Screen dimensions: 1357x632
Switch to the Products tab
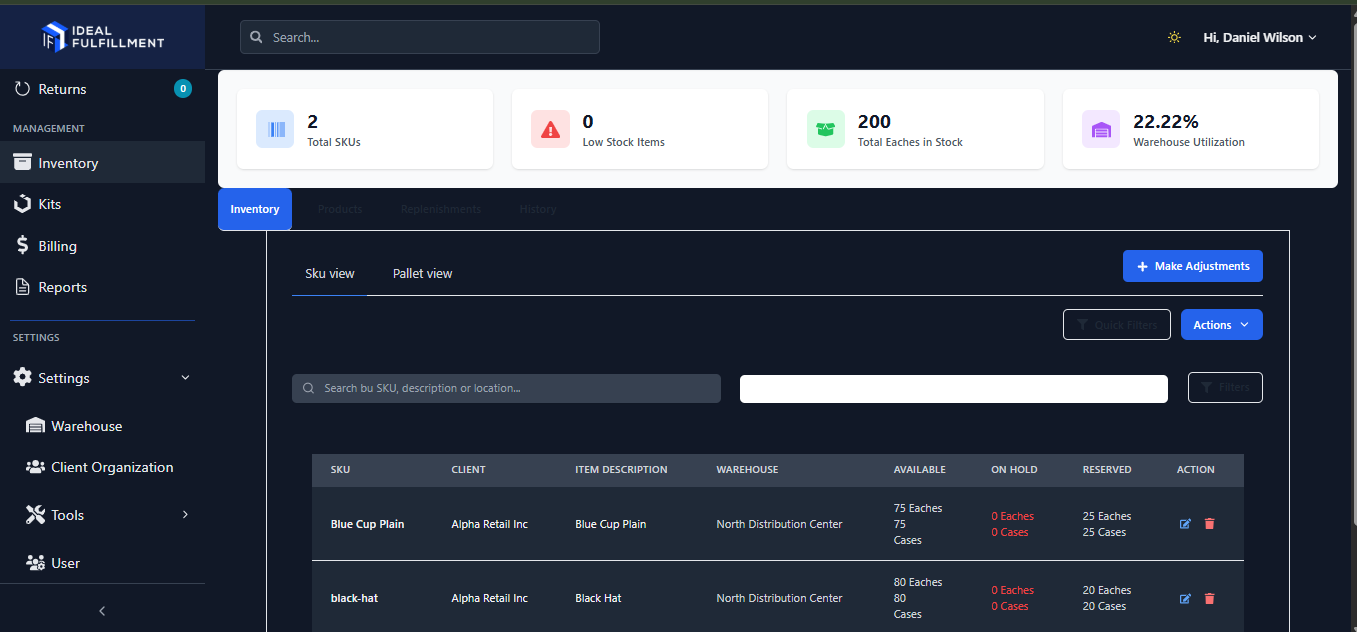[x=340, y=209]
